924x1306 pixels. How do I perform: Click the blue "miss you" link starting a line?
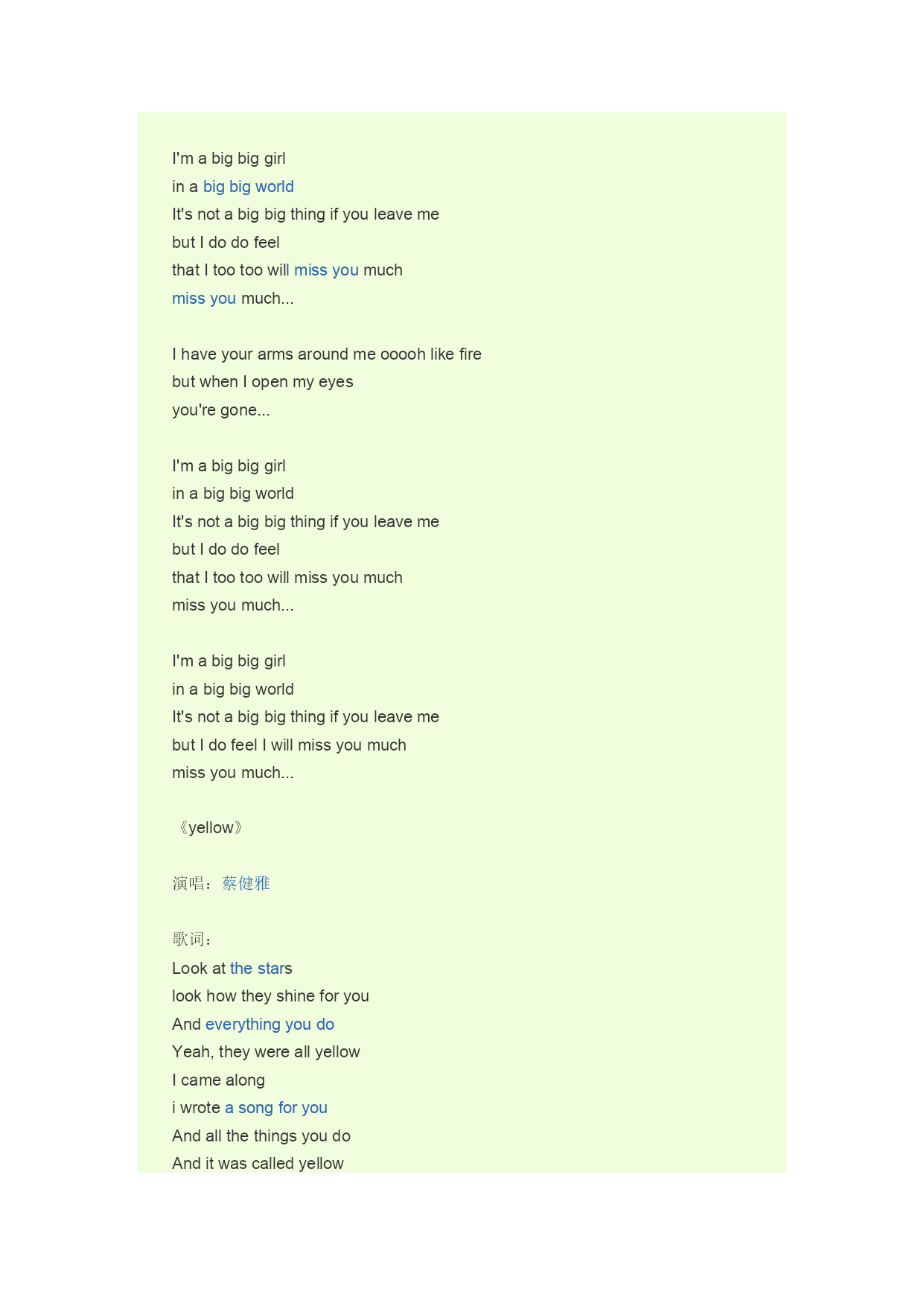click(x=203, y=299)
